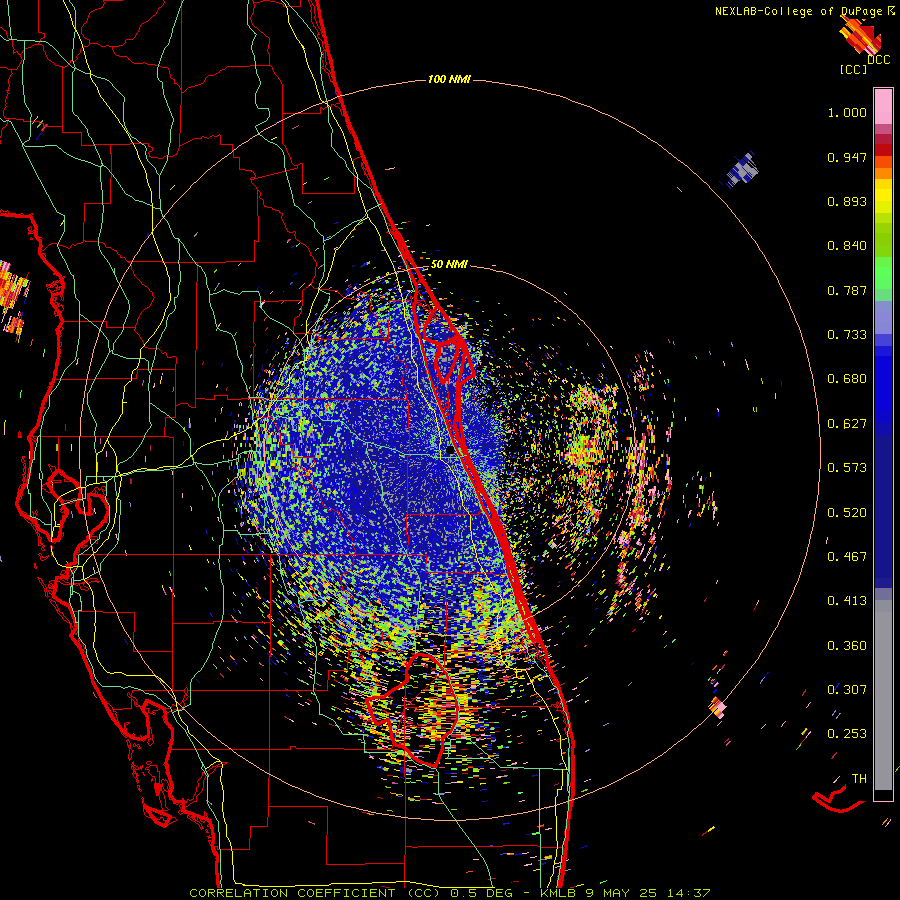Click the 100 NMI range ring label
900x900 pixels.
pyautogui.click(x=449, y=79)
